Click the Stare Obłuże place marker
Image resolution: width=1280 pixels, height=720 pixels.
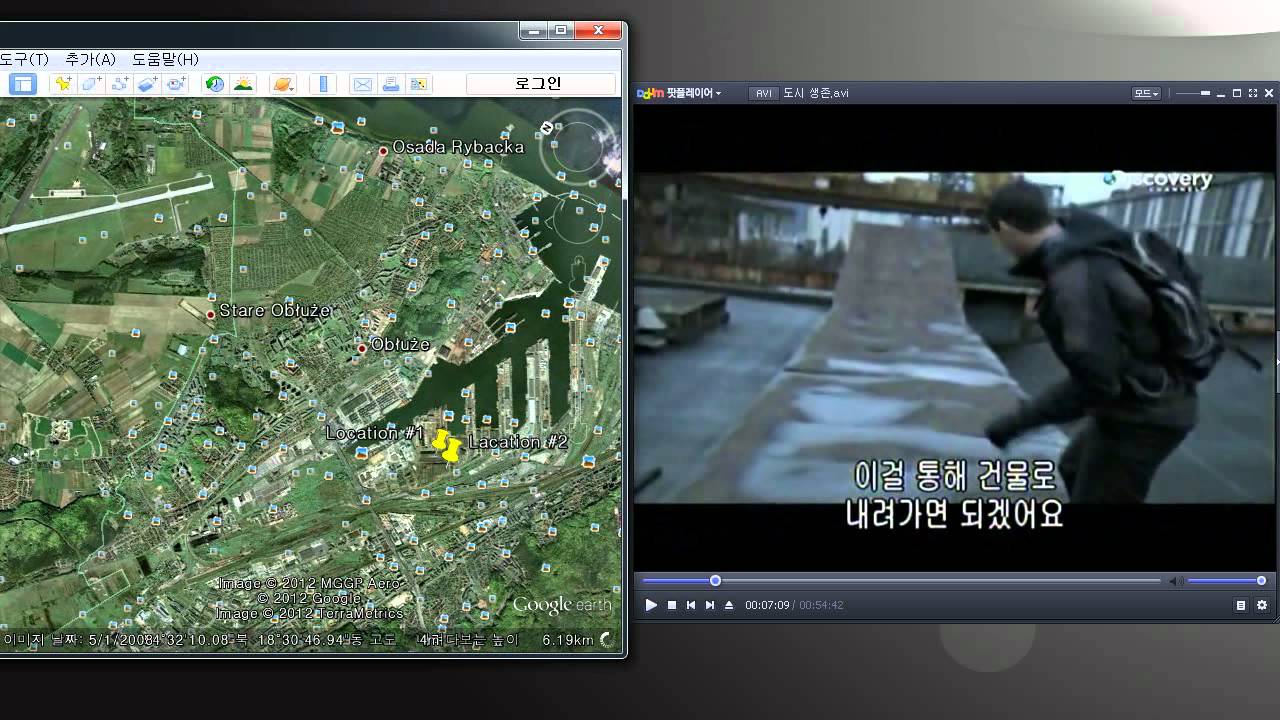[x=210, y=315]
